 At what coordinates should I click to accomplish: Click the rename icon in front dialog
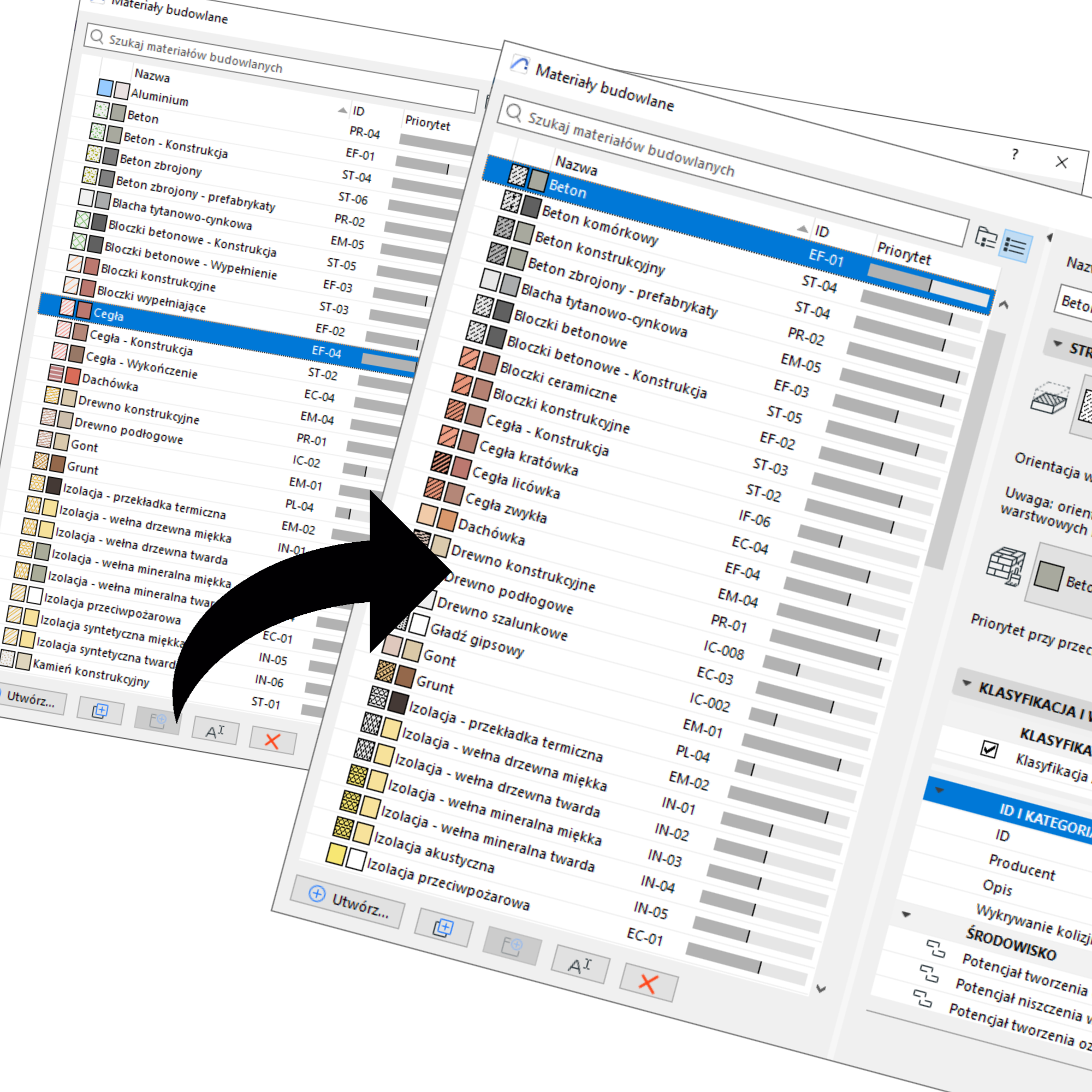tap(580, 963)
